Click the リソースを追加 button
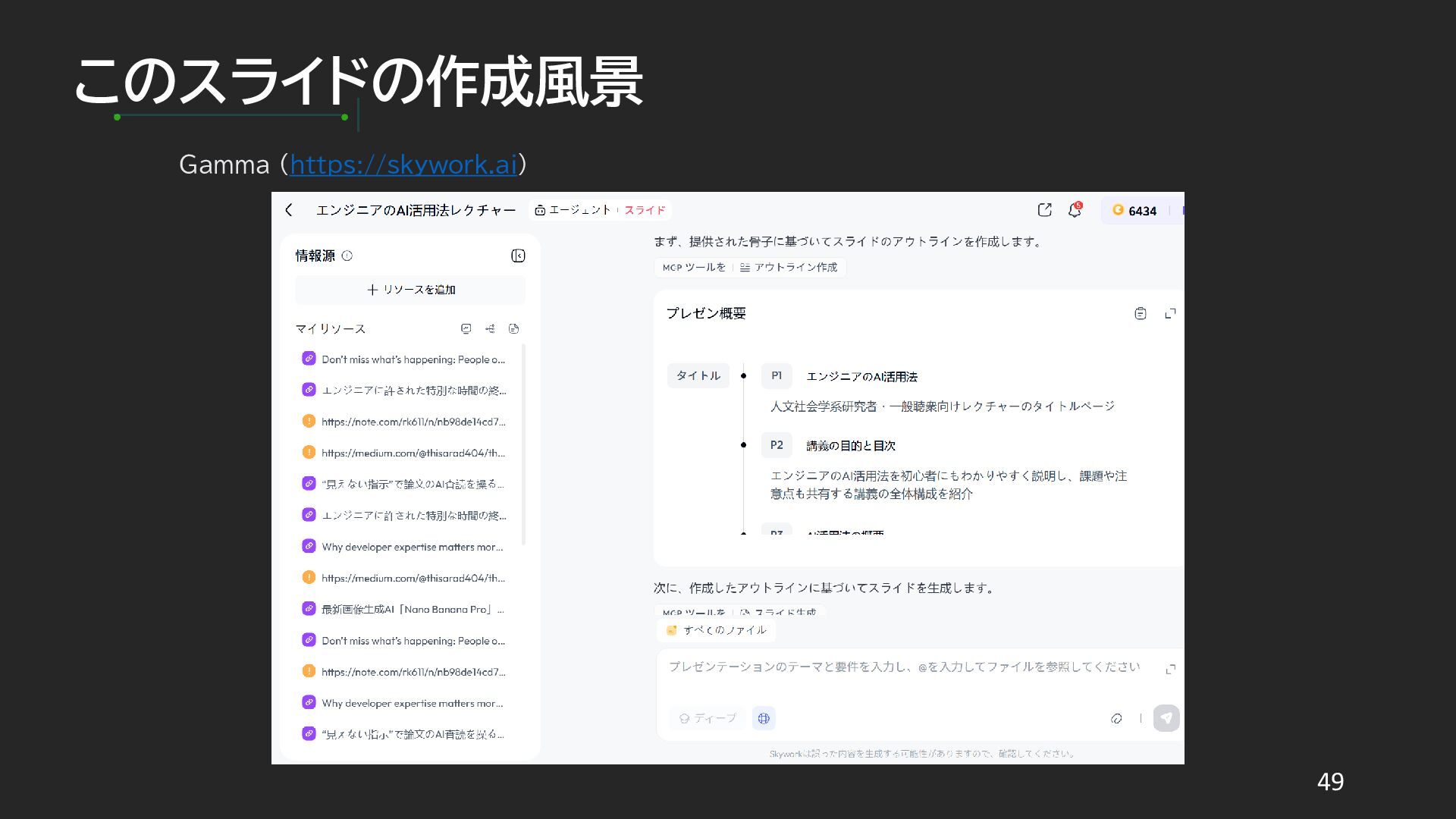Viewport: 1456px width, 819px height. coord(410,290)
